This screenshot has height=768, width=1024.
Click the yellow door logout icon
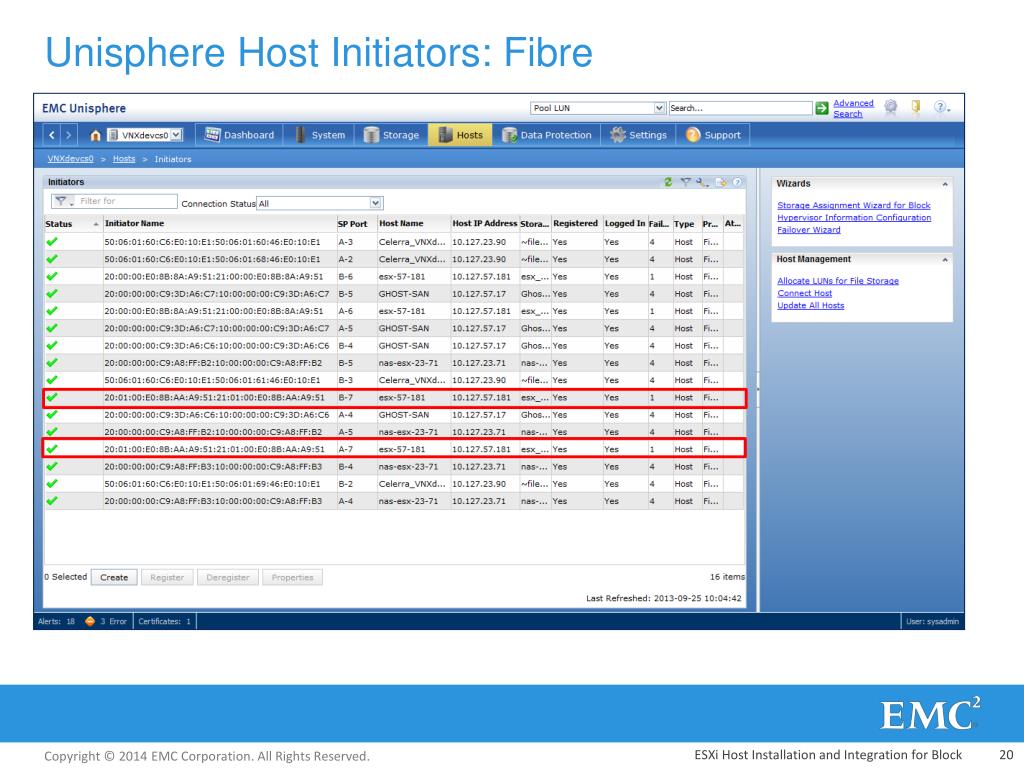tap(916, 106)
